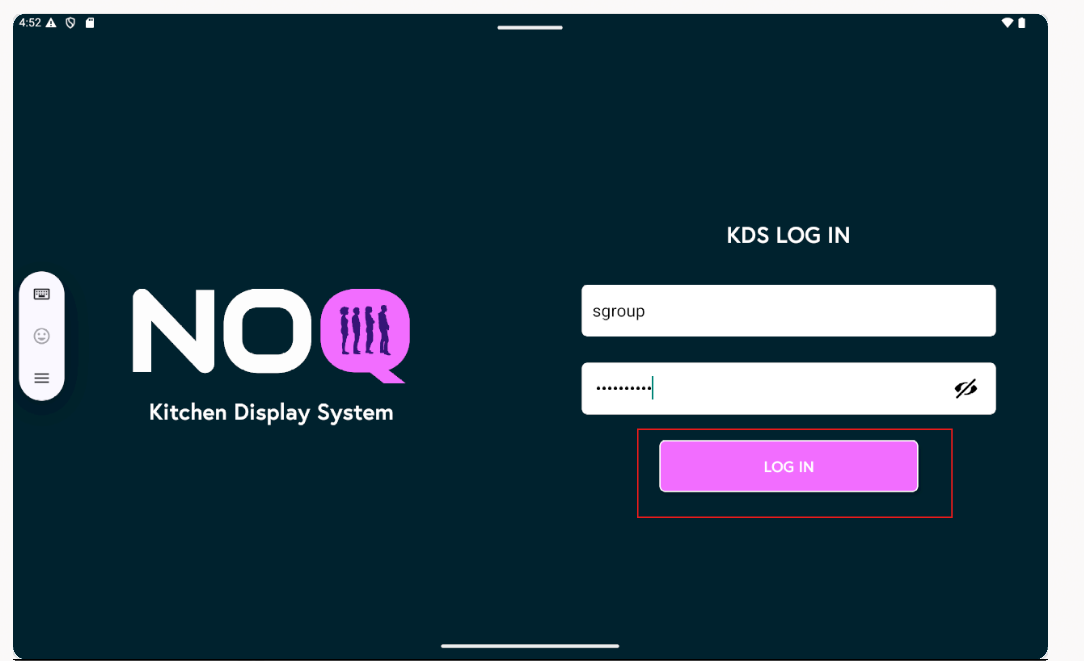Click the Kitchen Display System caption
This screenshot has height=661, width=1084.
pyautogui.click(x=271, y=412)
